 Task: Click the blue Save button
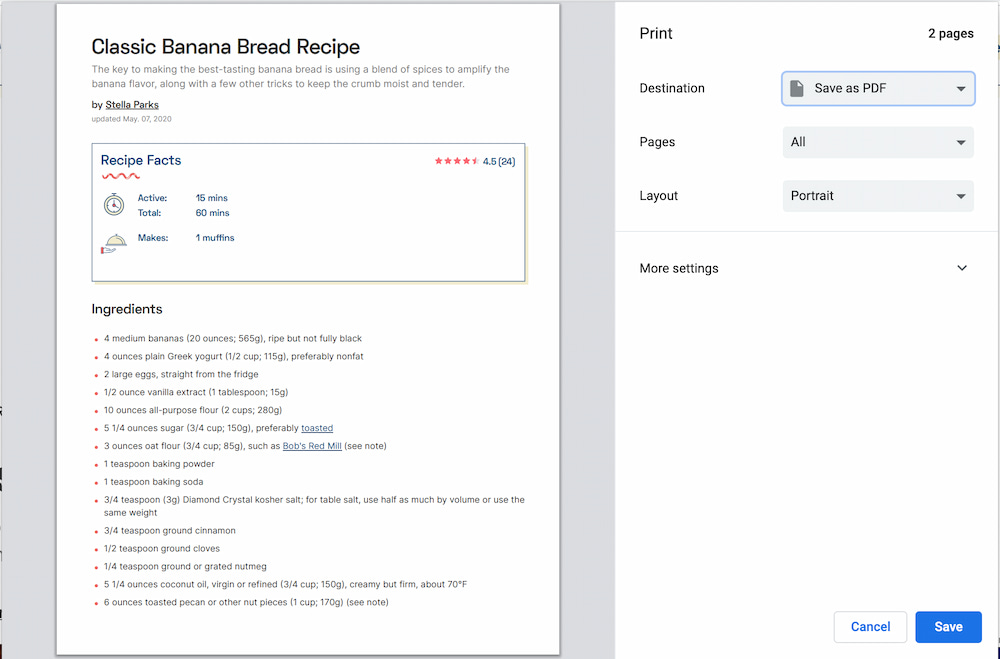coord(948,627)
